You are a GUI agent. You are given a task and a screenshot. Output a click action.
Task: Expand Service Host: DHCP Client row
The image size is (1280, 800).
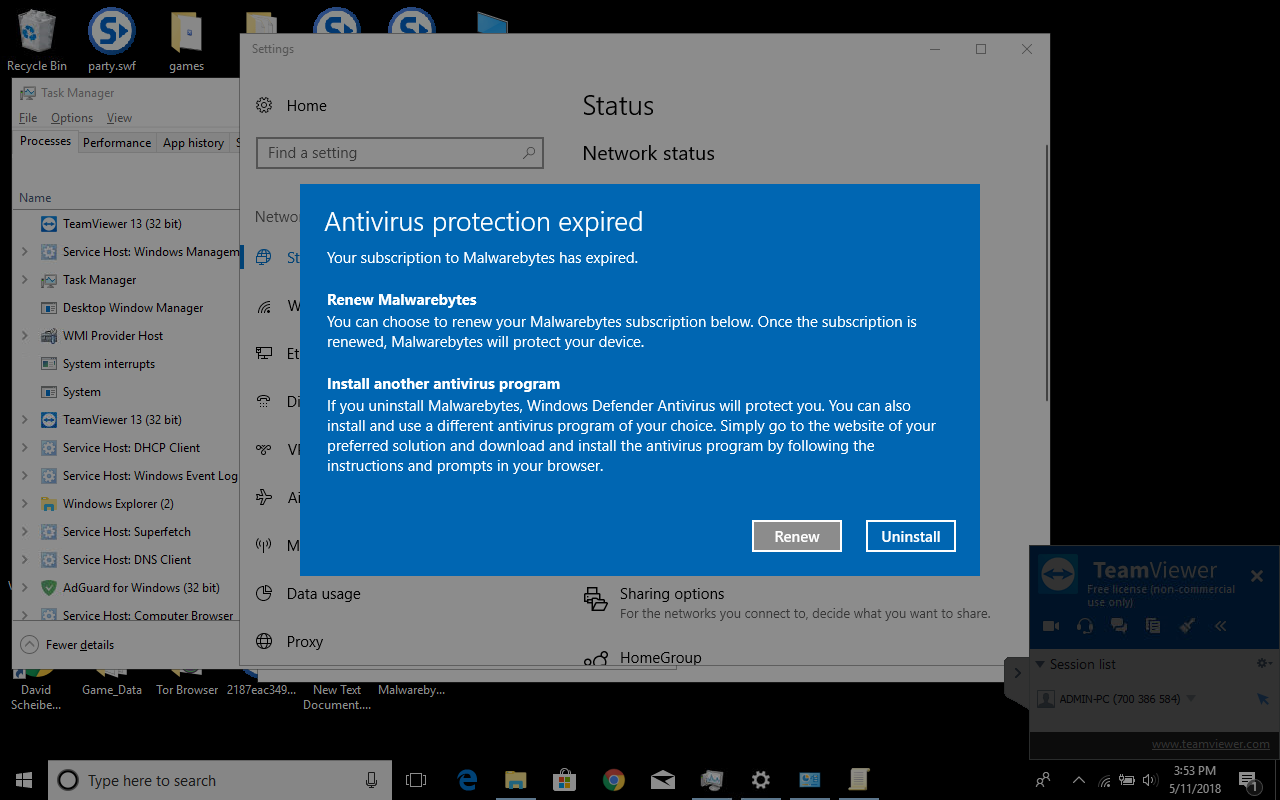tap(25, 448)
